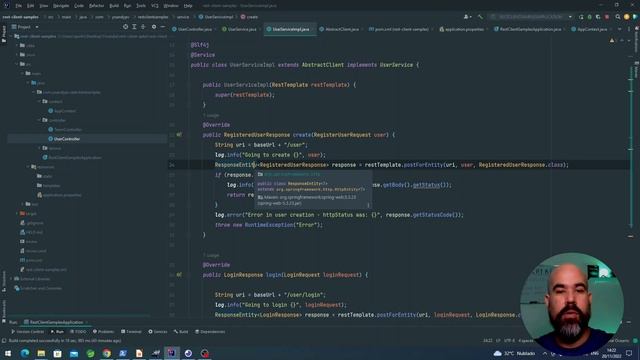This screenshot has width=640, height=360.
Task: Collapse the controller folder in tree
Action: click(x=40, y=120)
